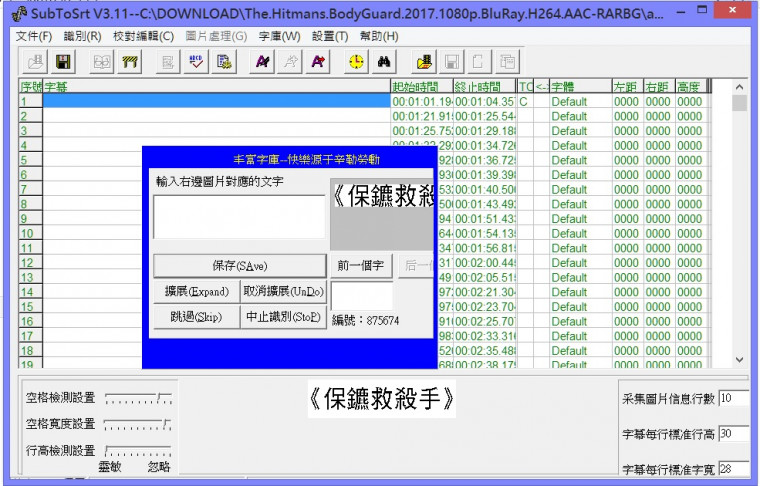The width and height of the screenshot is (760, 486).
Task: Click the subtitle list scroll up arrow
Action: [x=739, y=87]
